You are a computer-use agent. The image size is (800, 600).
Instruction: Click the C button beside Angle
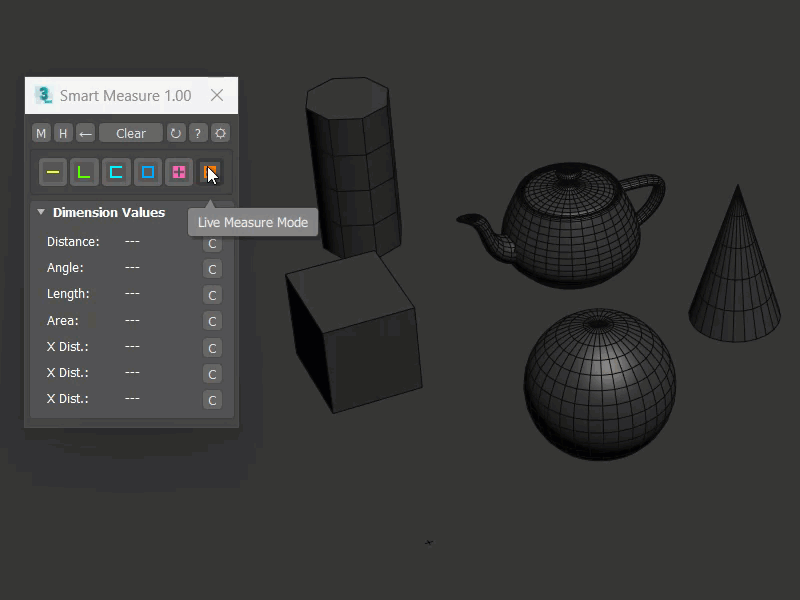point(211,269)
